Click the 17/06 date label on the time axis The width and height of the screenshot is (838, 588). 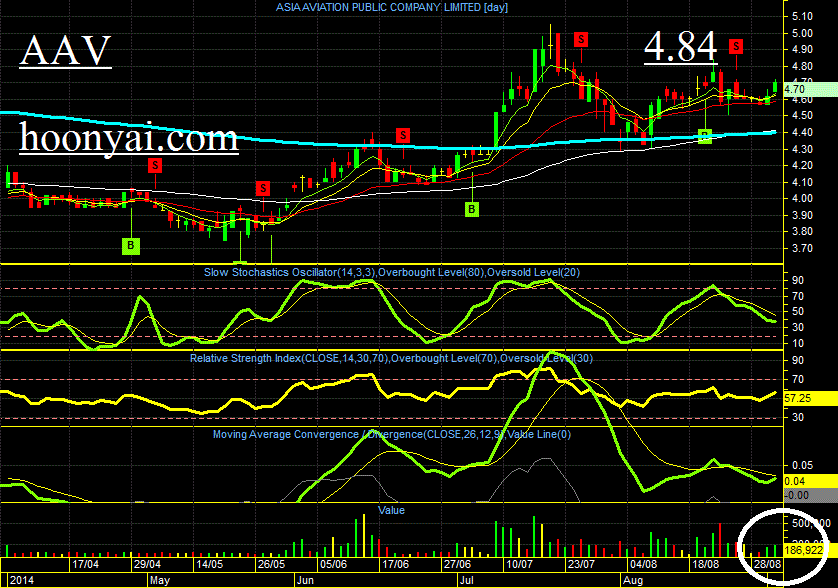(x=395, y=564)
